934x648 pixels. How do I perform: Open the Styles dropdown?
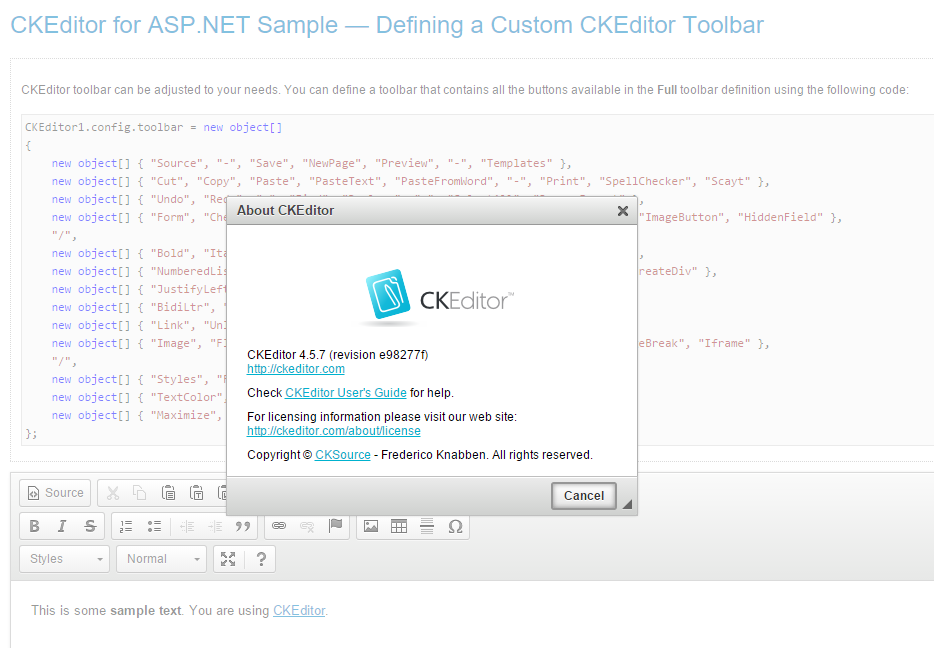coord(64,559)
